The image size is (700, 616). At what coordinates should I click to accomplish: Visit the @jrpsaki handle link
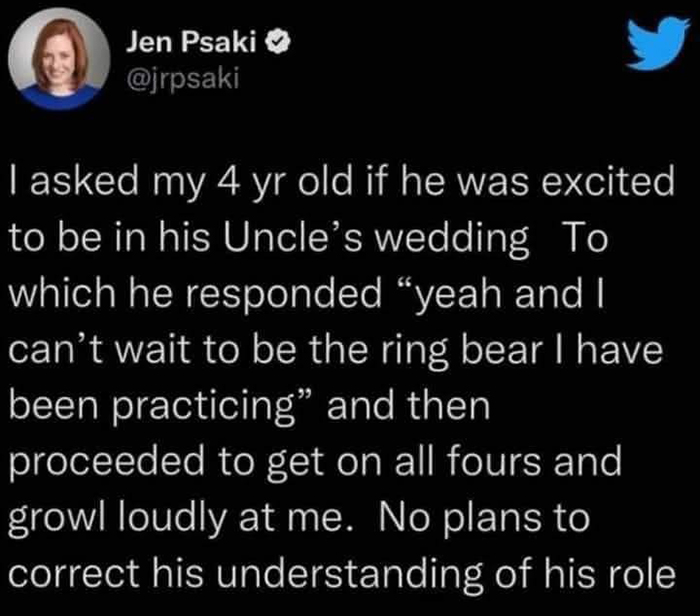[183, 79]
